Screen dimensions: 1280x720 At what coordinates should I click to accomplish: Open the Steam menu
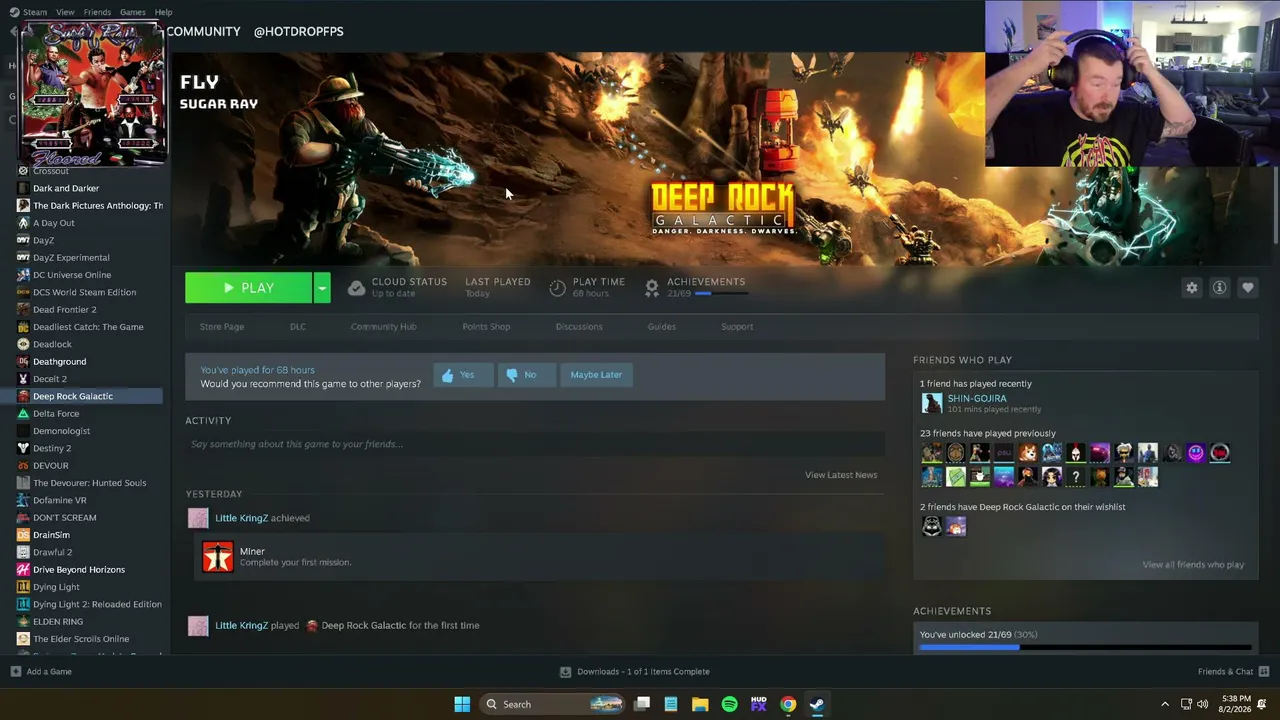(x=35, y=12)
